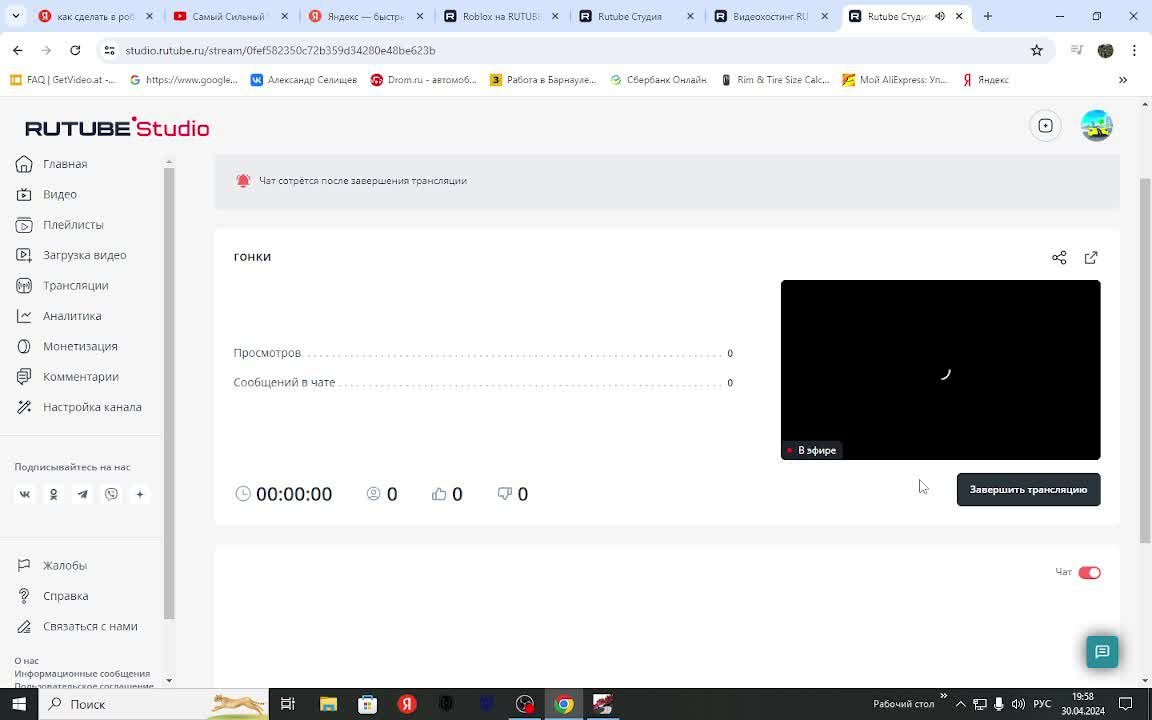Switch to the Roblox на RUTUBE tab

501,16
